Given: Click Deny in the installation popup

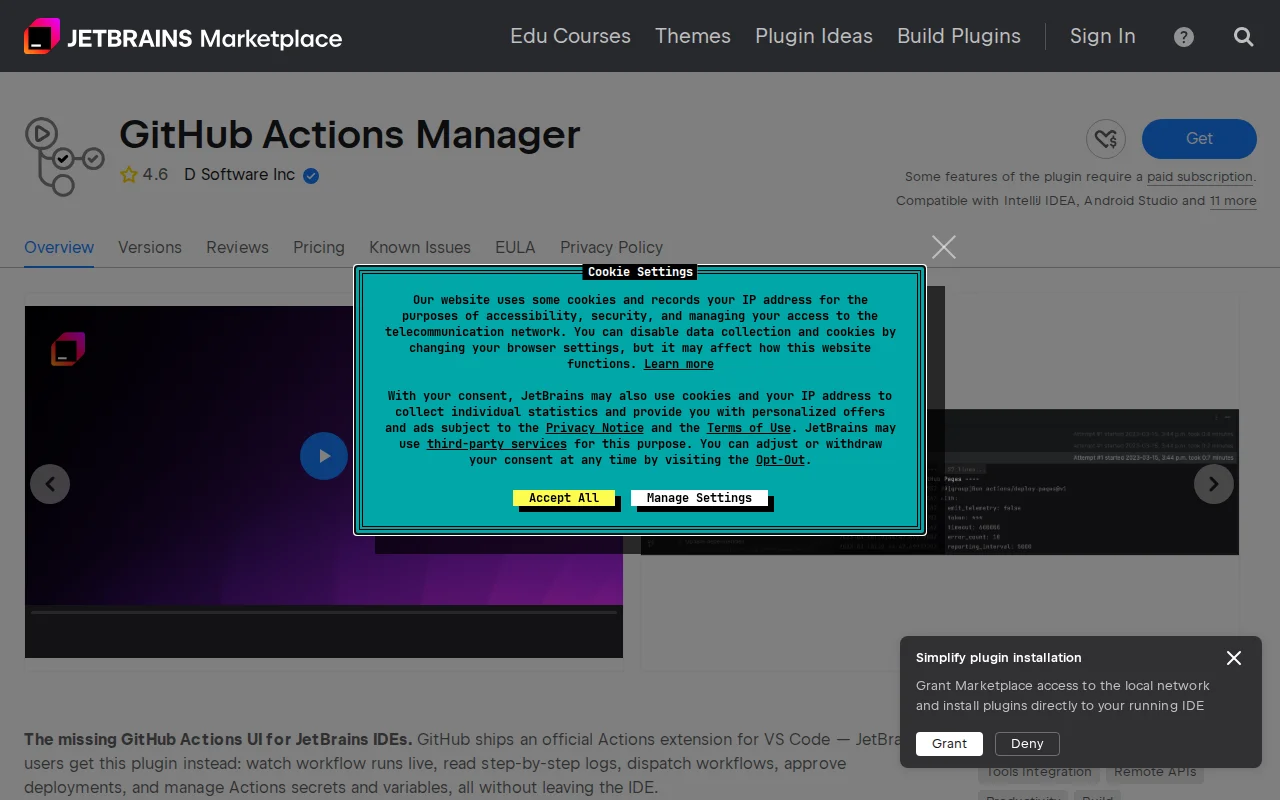Looking at the screenshot, I should click(1027, 744).
